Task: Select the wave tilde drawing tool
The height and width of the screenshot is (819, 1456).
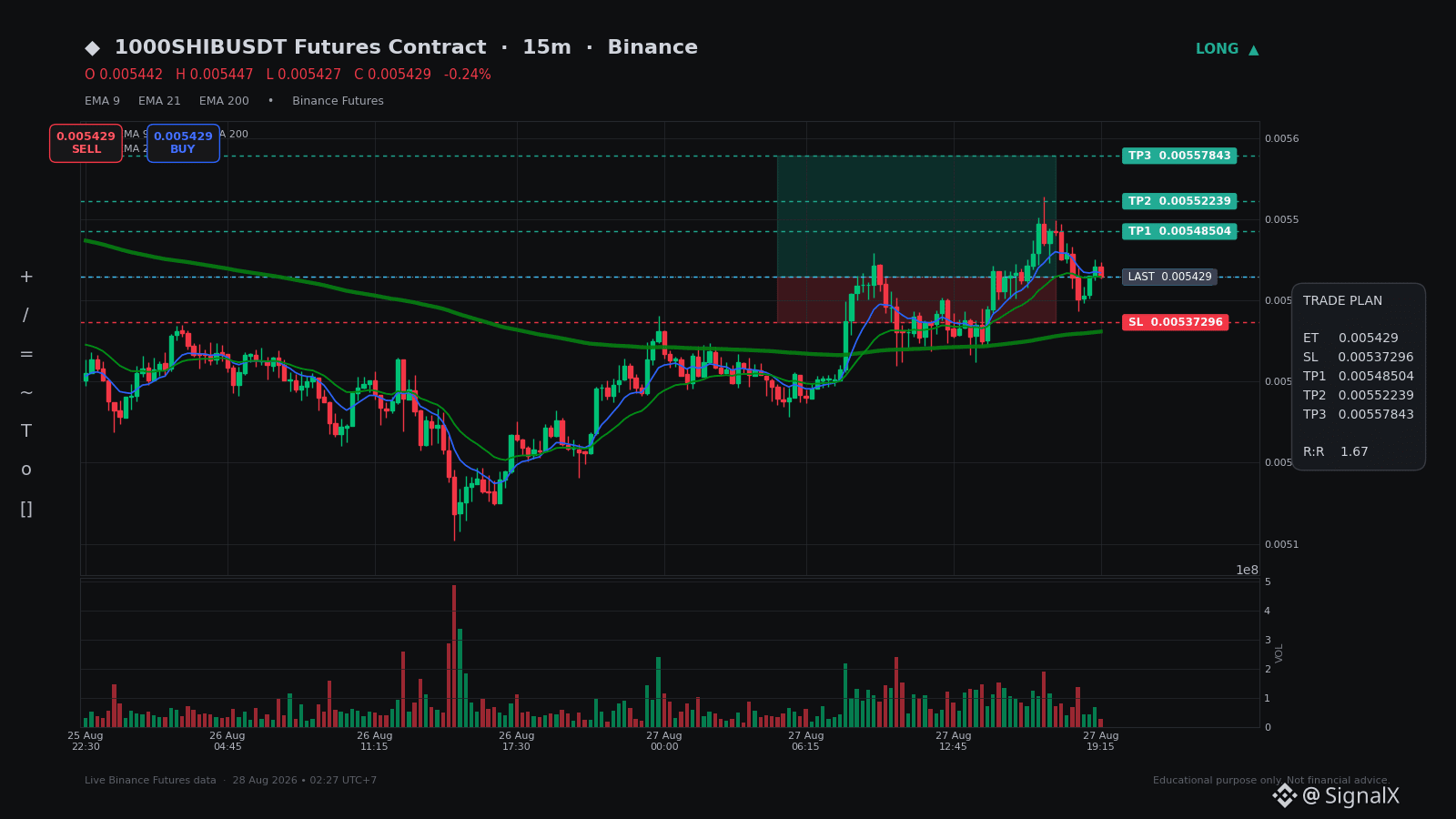Action: pos(26,392)
